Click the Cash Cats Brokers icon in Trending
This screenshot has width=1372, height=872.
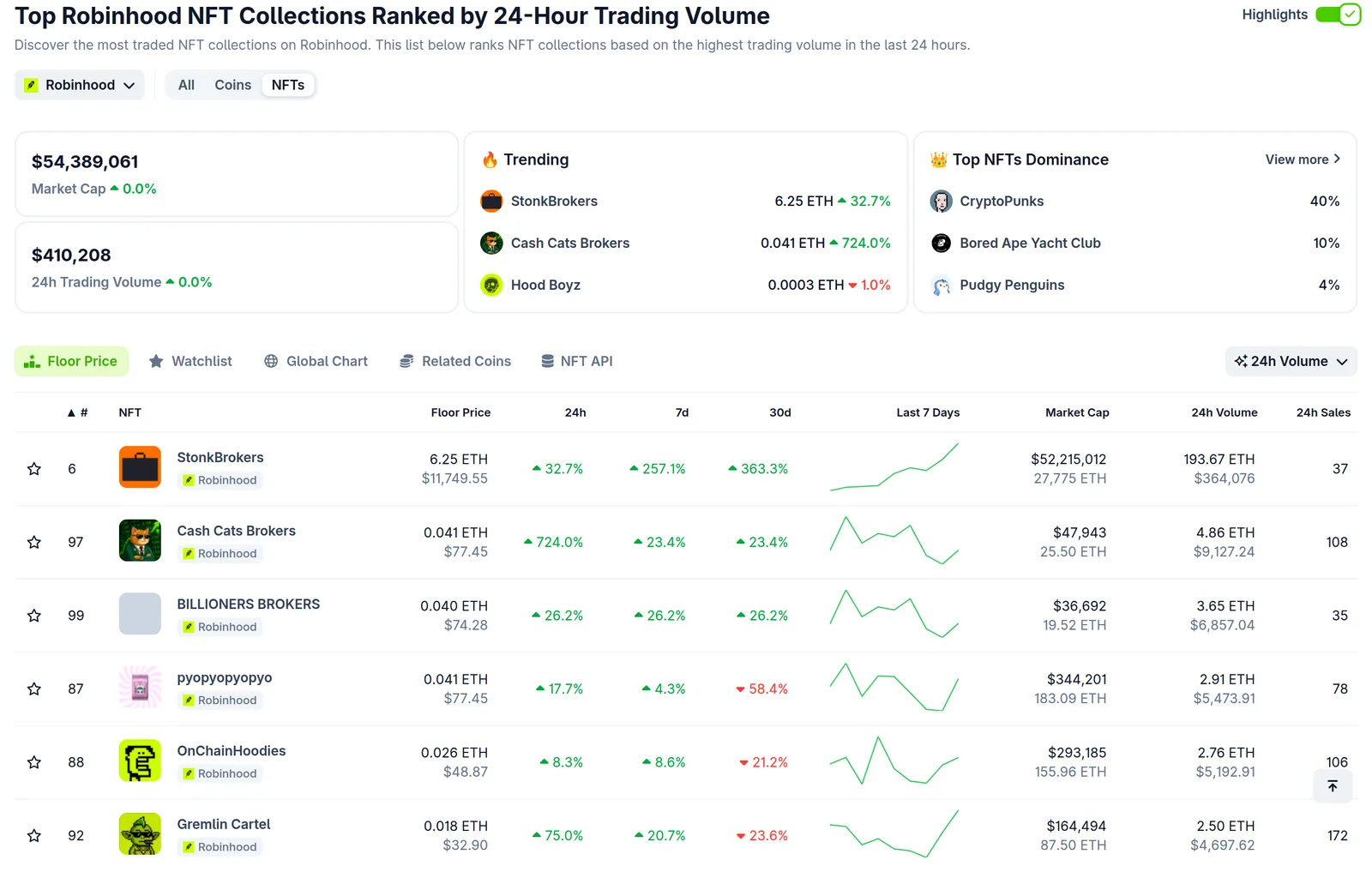point(491,244)
